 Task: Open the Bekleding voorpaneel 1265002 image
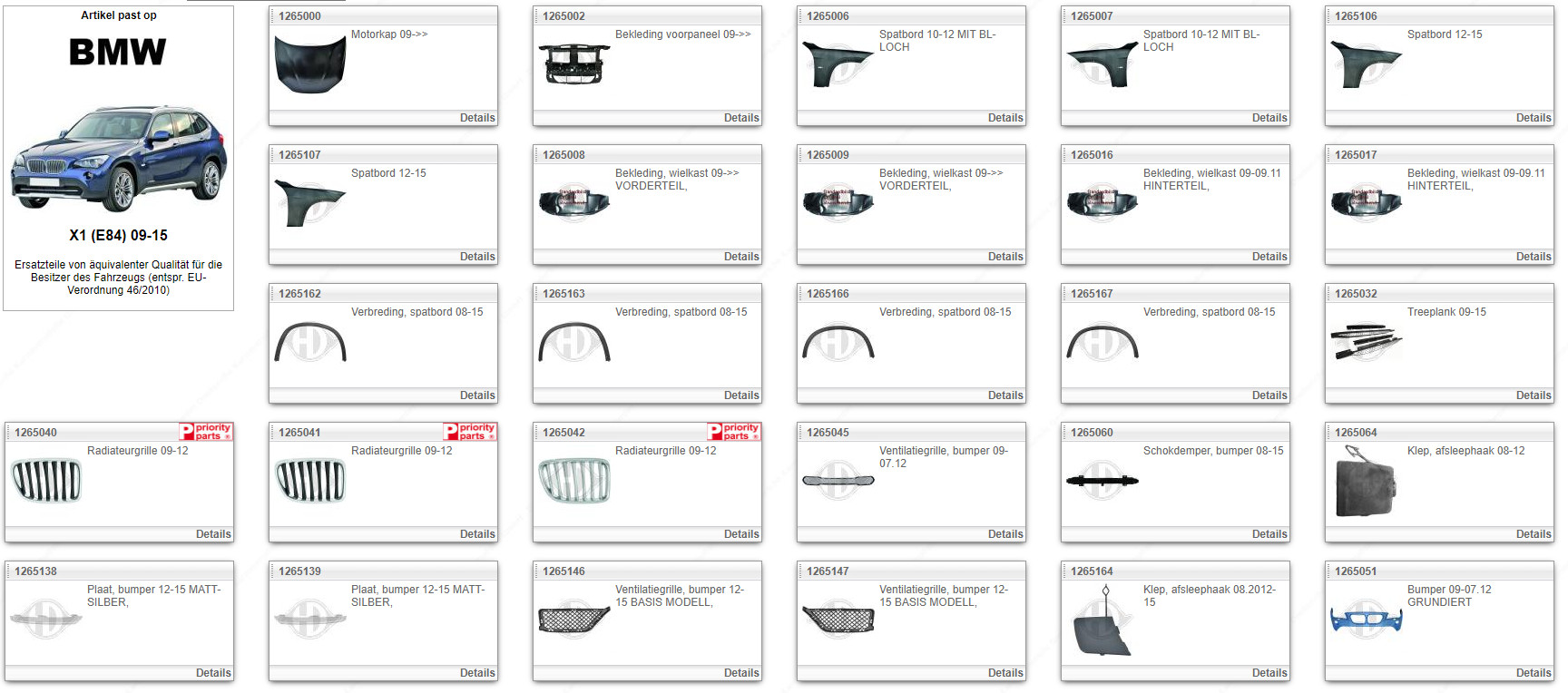574,64
